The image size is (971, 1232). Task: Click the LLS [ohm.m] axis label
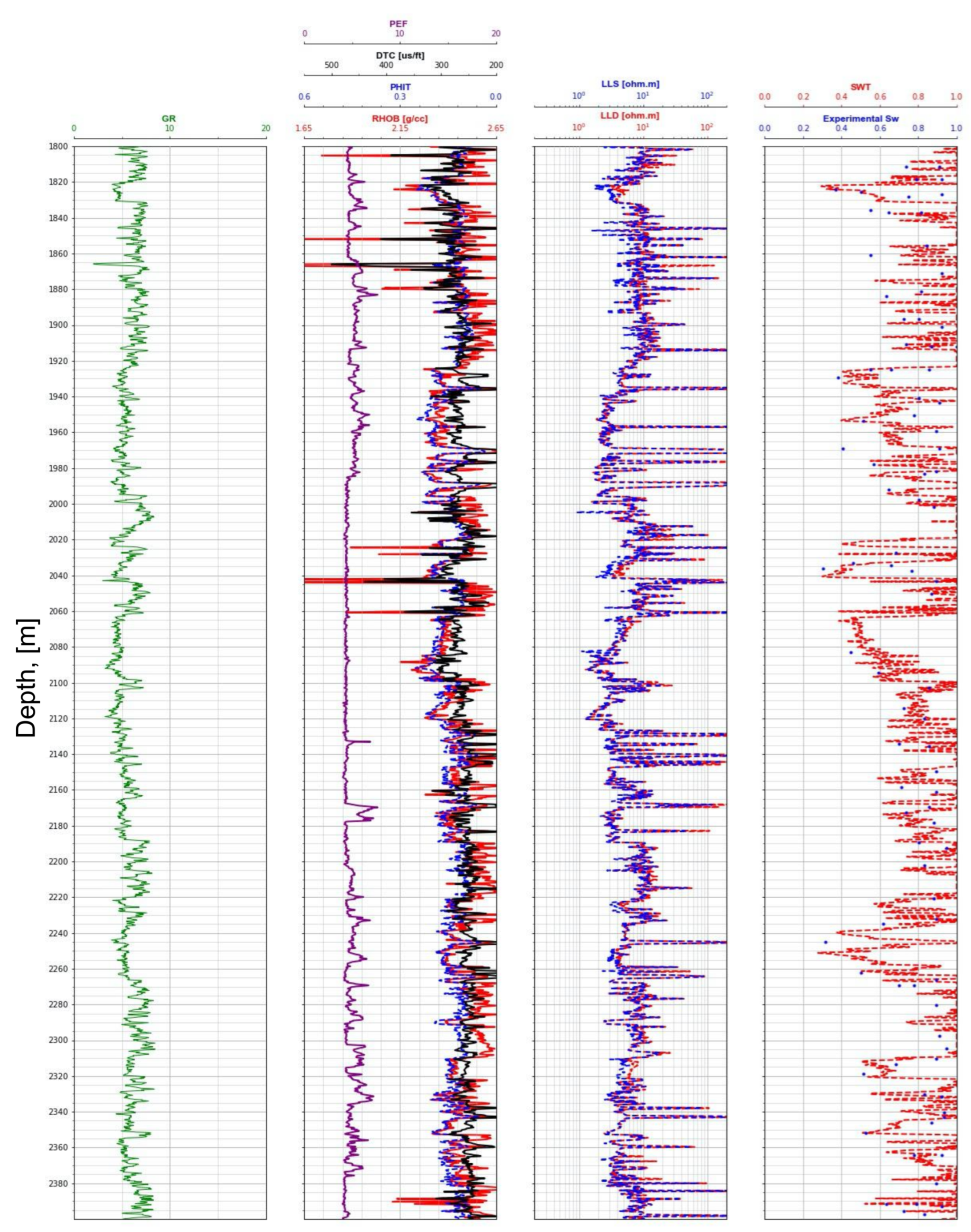pos(630,84)
